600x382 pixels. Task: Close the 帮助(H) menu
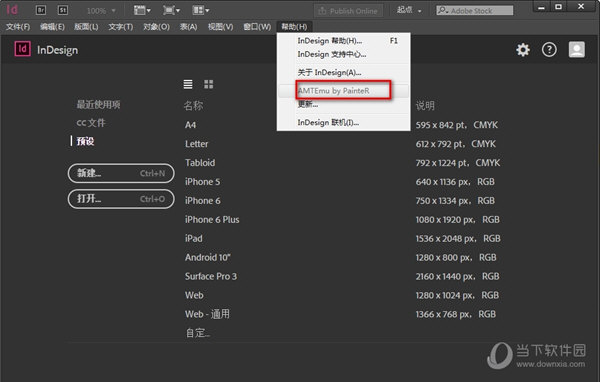point(294,27)
